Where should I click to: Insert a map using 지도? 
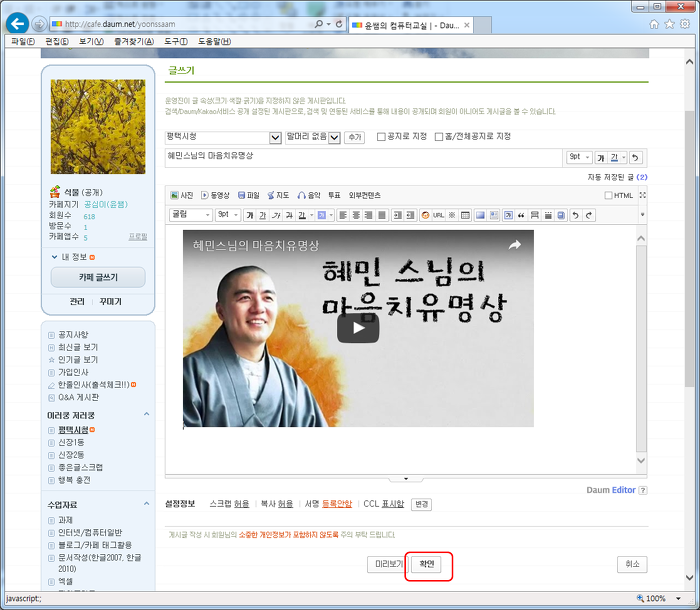coord(278,195)
